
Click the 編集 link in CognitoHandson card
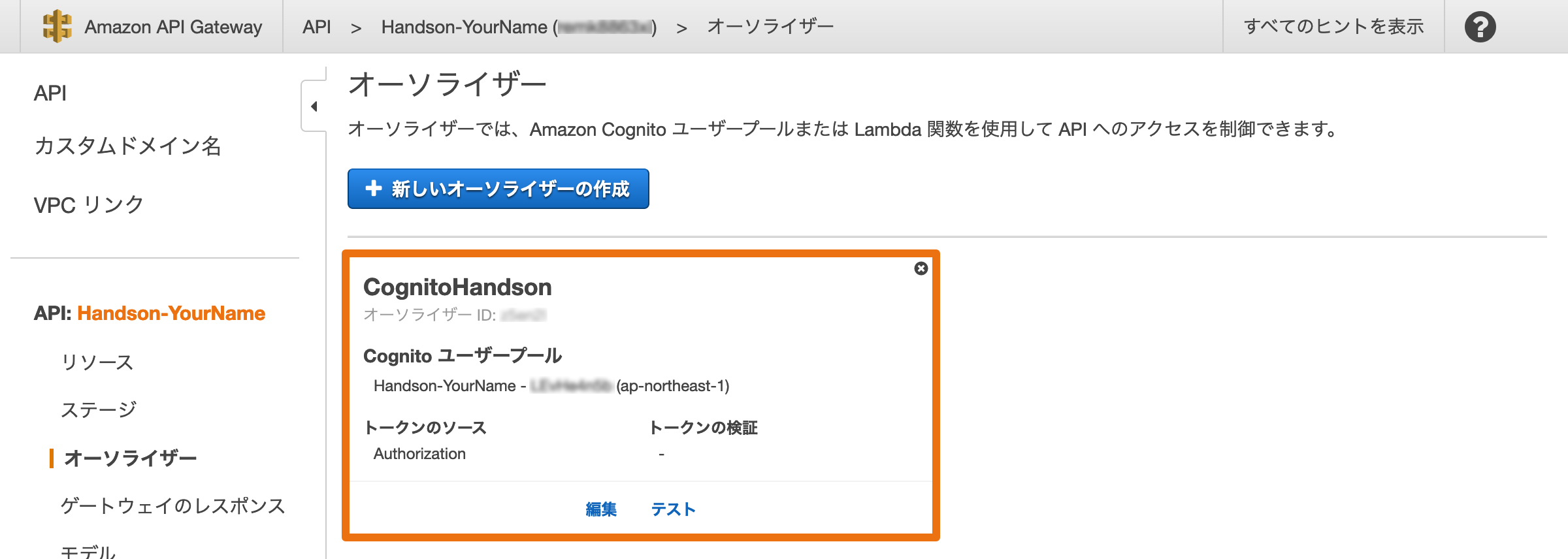601,509
